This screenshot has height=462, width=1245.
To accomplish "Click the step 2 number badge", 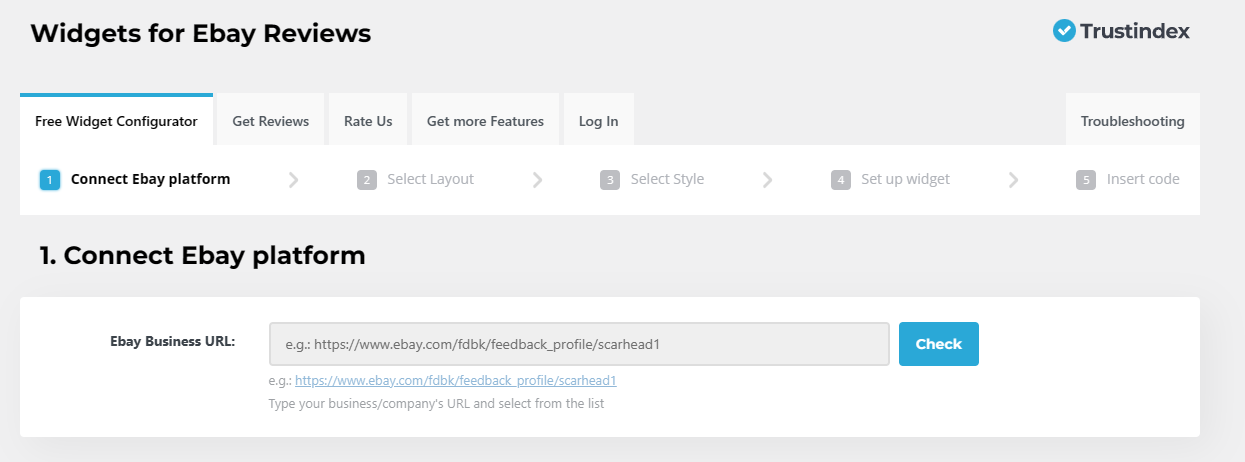I will [367, 180].
